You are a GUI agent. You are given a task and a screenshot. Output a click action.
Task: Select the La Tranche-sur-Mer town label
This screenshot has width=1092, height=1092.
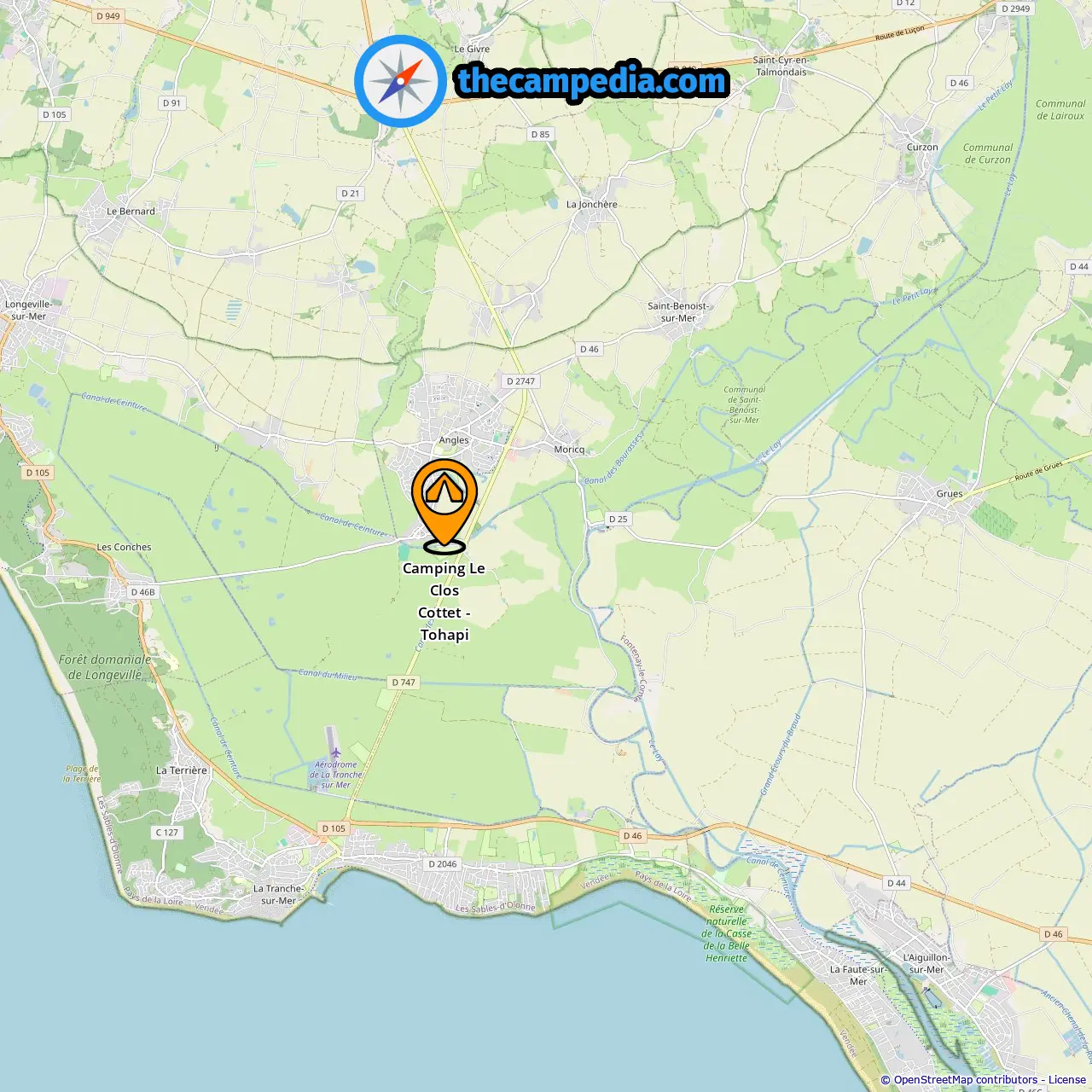[278, 894]
